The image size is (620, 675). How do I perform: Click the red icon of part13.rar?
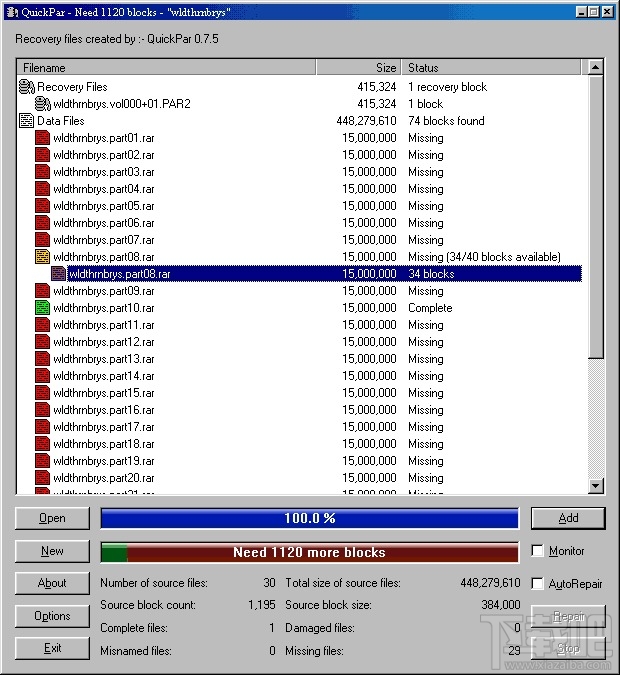42,359
